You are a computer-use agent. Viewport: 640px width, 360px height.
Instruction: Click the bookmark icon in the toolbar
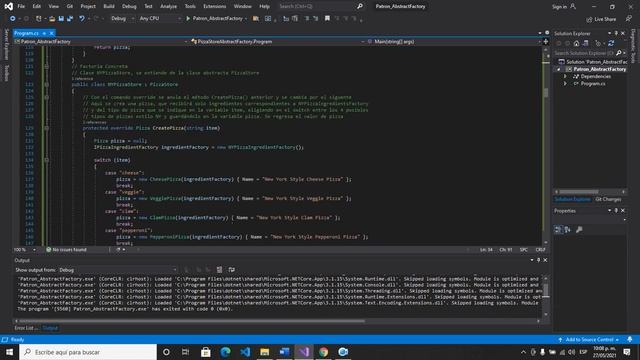pos(327,18)
